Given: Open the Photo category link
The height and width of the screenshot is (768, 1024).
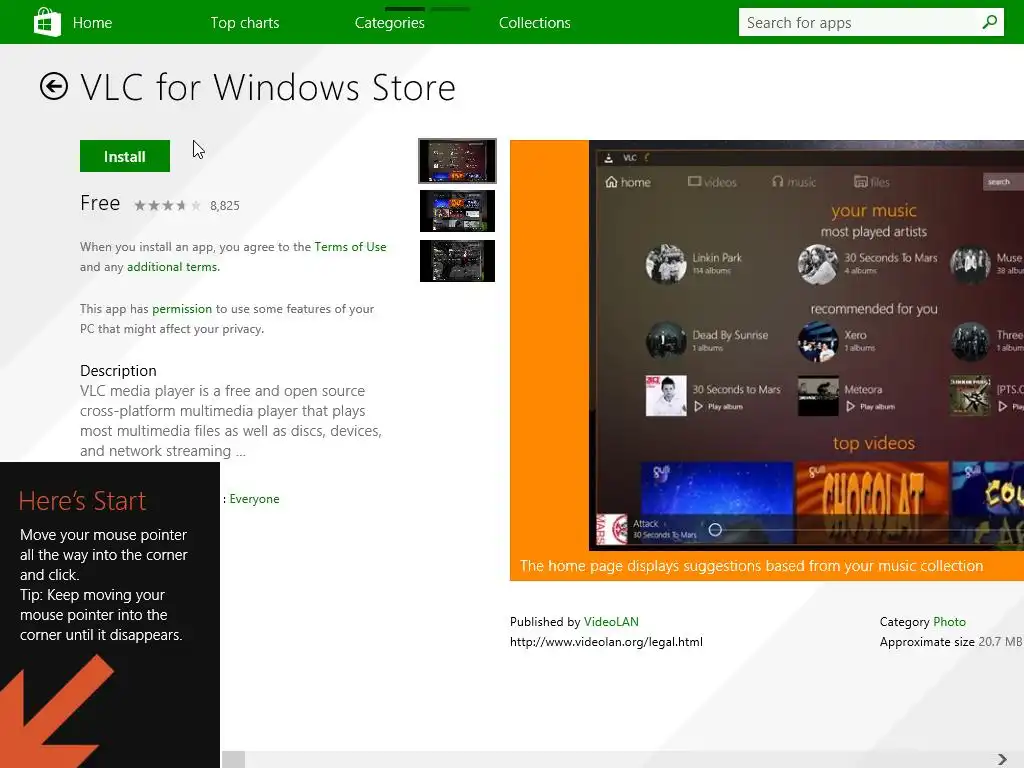Looking at the screenshot, I should (x=950, y=622).
